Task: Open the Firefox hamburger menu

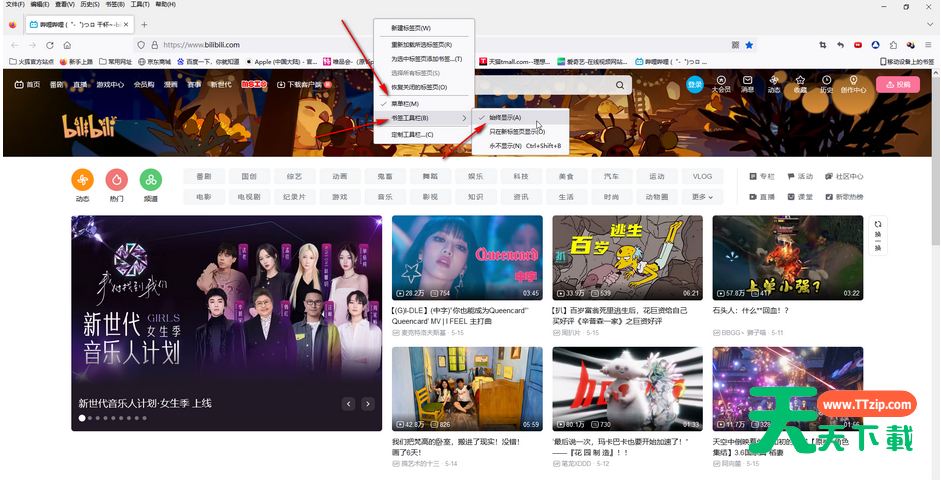Action: 928,45
